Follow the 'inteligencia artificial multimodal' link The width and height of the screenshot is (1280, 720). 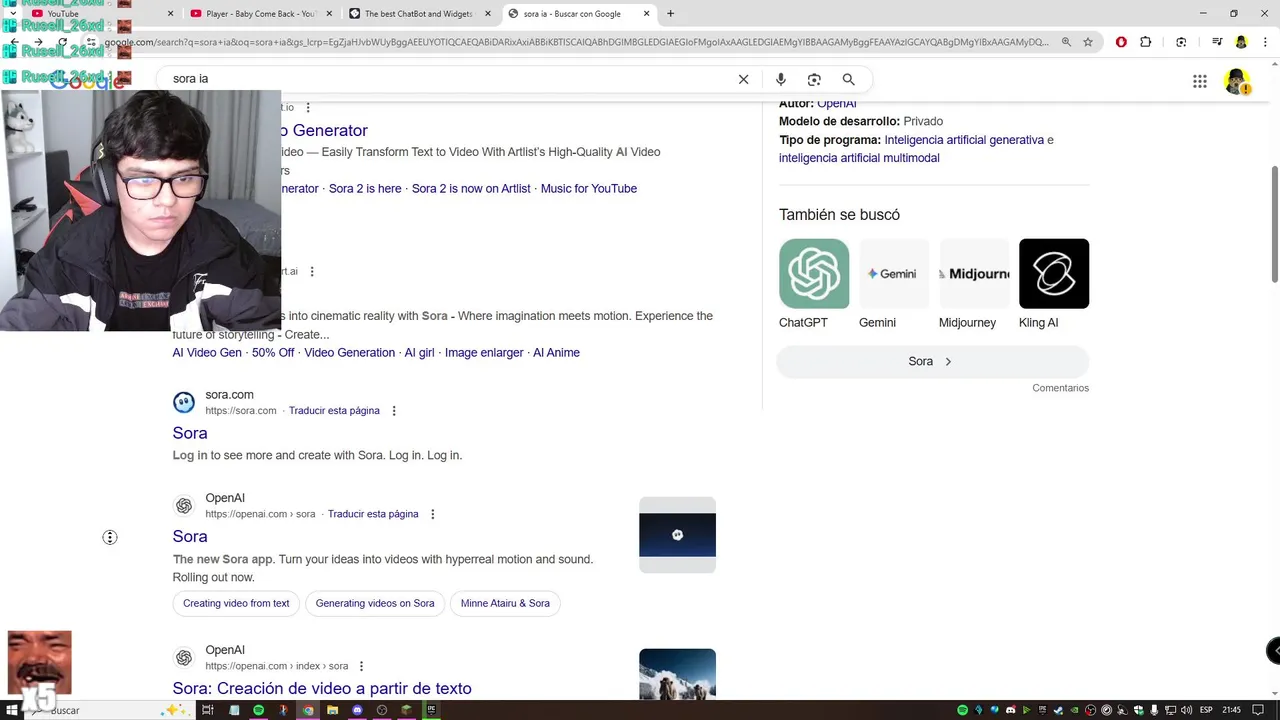pyautogui.click(x=859, y=158)
